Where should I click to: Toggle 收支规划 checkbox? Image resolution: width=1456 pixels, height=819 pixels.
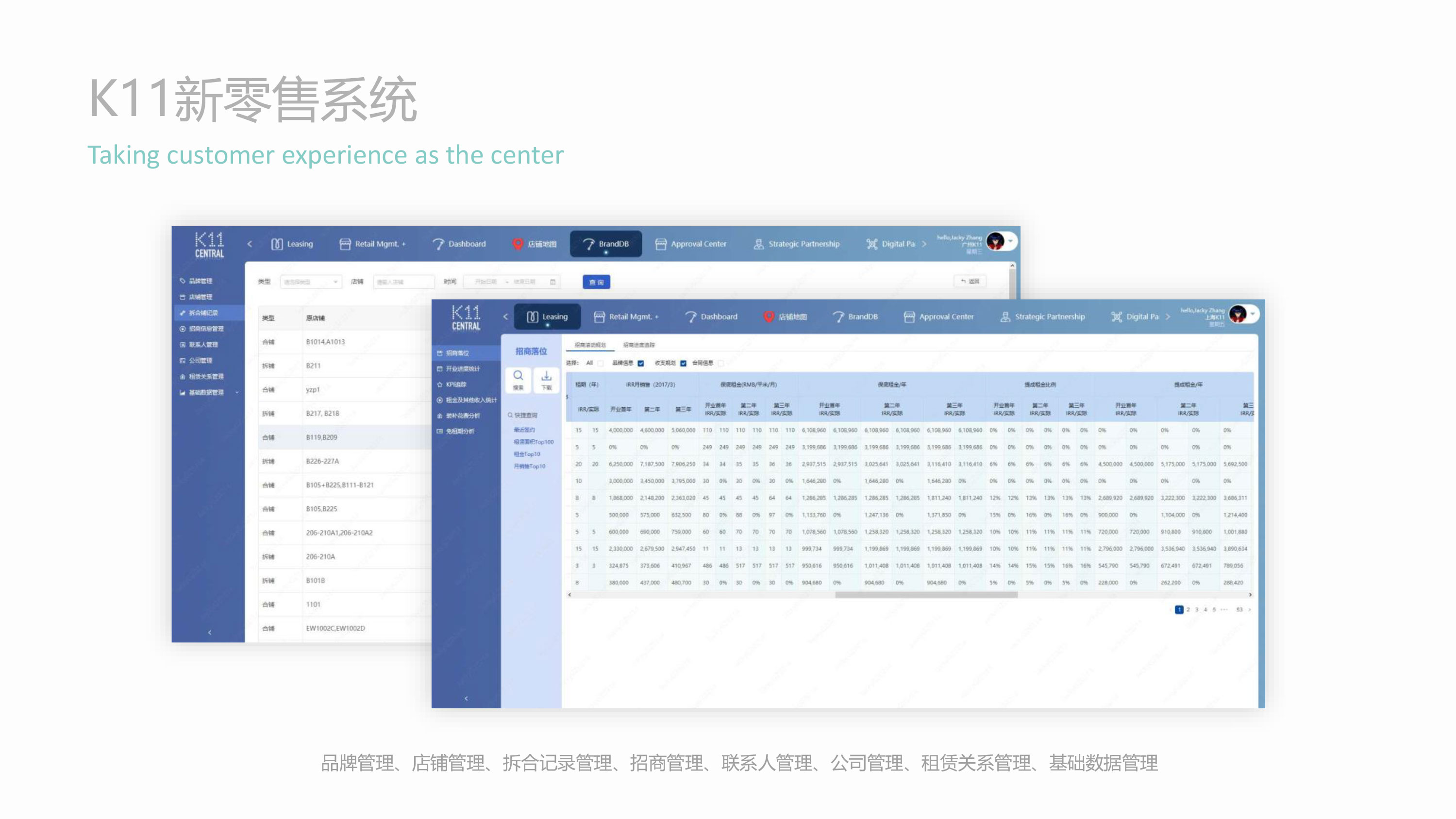(x=684, y=364)
